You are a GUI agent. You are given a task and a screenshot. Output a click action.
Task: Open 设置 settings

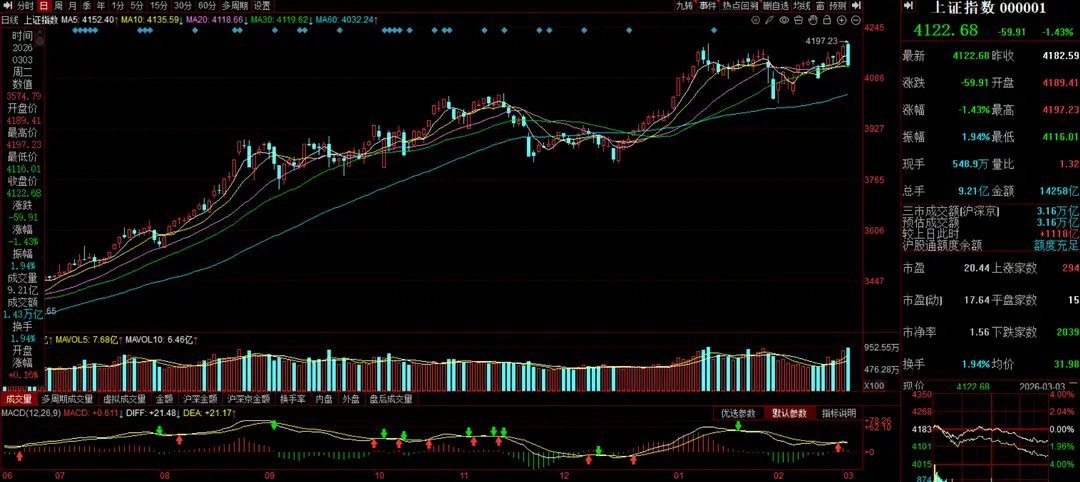pos(262,6)
